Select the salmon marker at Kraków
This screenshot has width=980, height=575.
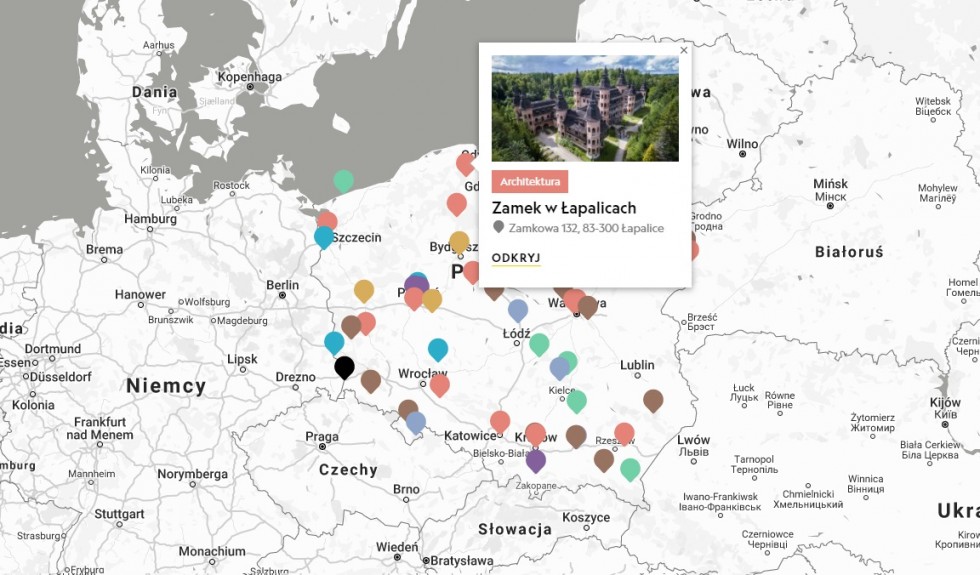click(535, 433)
